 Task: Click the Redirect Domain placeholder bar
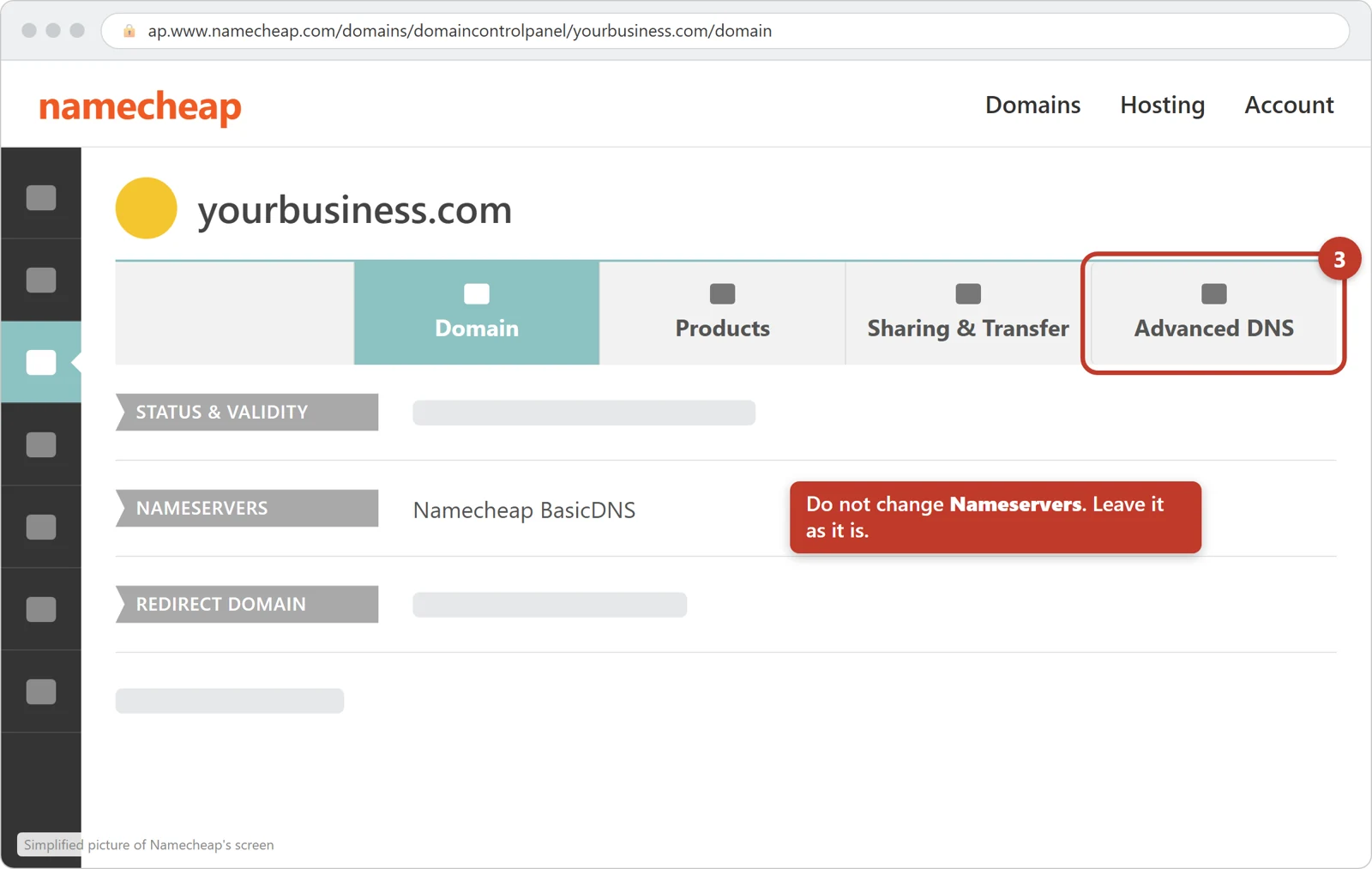tap(550, 605)
